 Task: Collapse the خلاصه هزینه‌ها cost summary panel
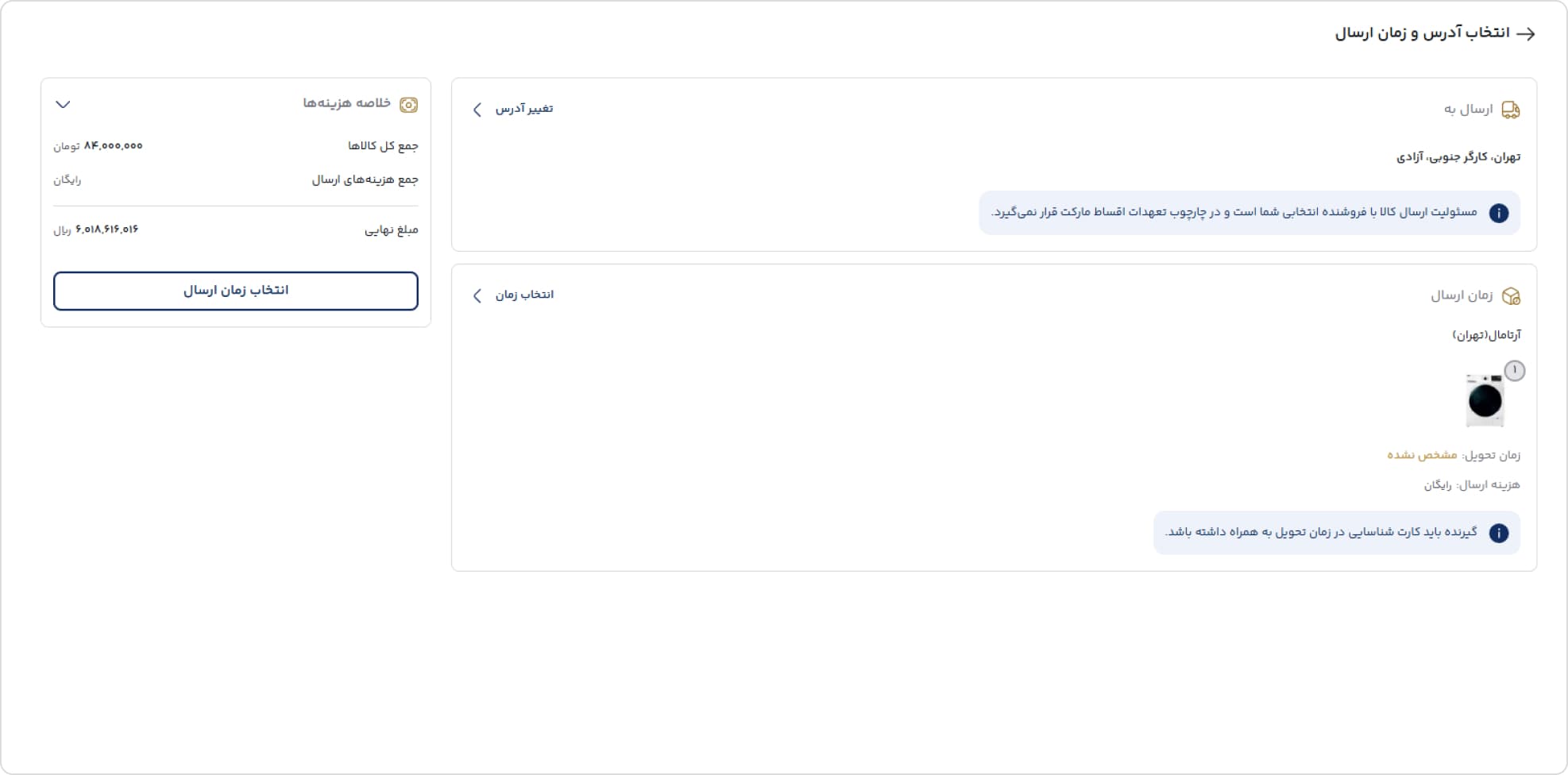(x=64, y=104)
